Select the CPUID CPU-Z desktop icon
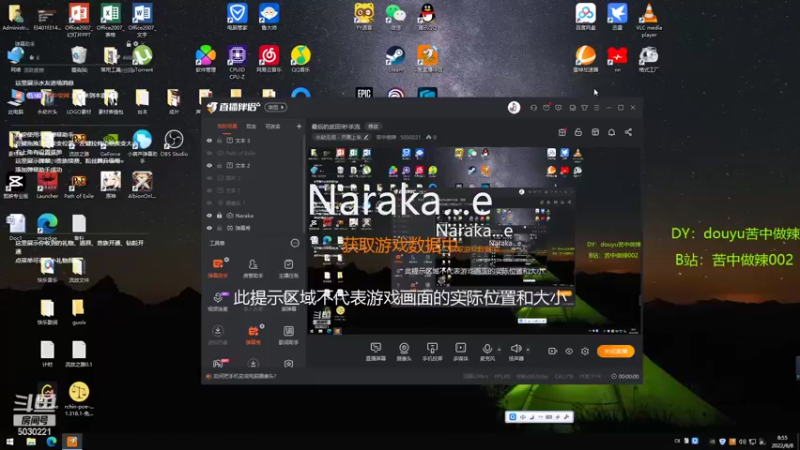Viewport: 800px width, 450px height. click(x=237, y=62)
